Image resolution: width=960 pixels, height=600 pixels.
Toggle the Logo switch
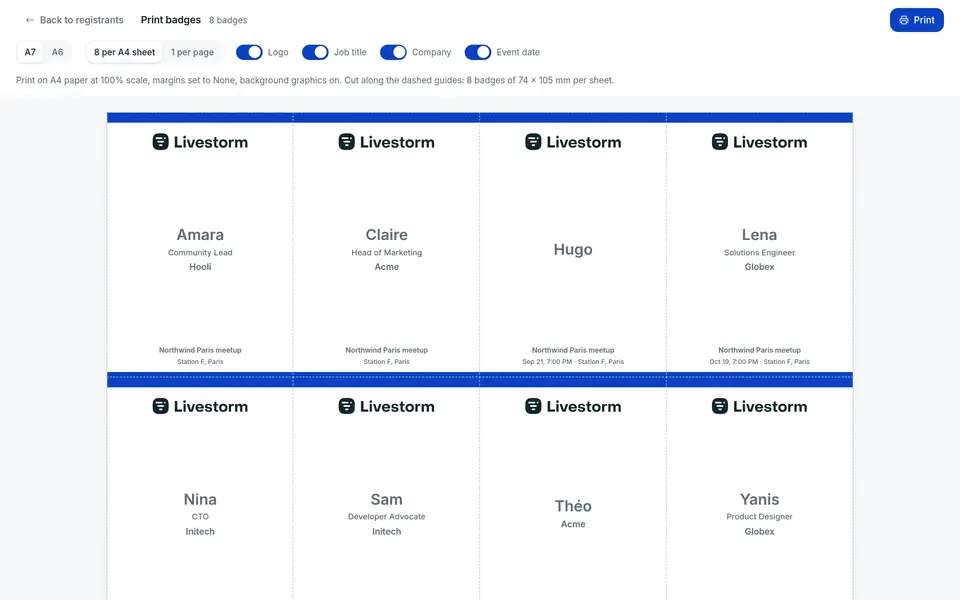pos(249,52)
